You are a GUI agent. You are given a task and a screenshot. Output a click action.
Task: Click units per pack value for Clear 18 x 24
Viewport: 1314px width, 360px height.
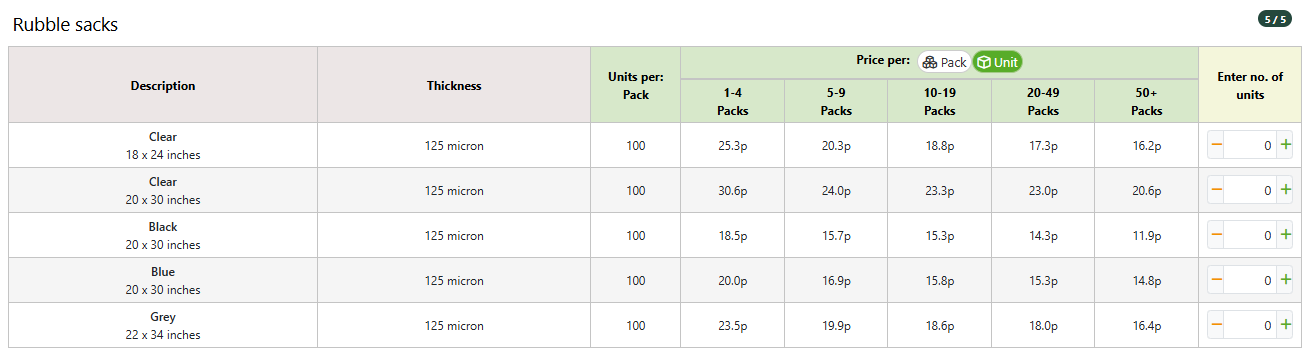[636, 146]
